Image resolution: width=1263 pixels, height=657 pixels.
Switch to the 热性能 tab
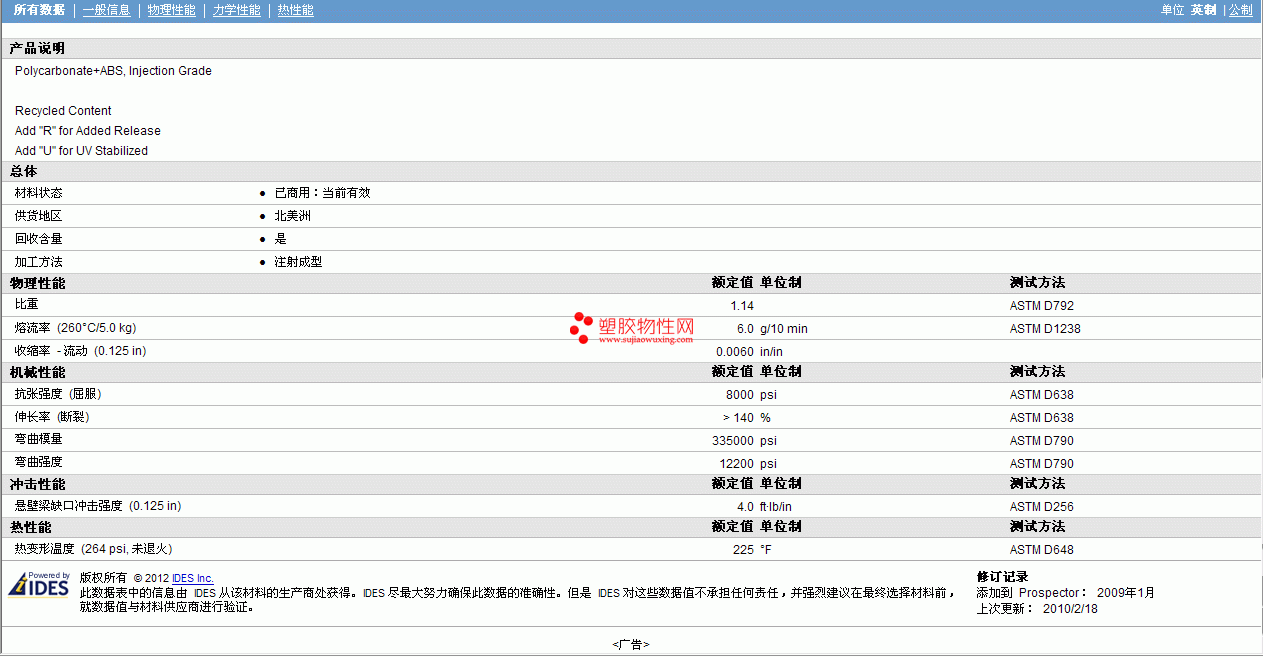(x=295, y=10)
